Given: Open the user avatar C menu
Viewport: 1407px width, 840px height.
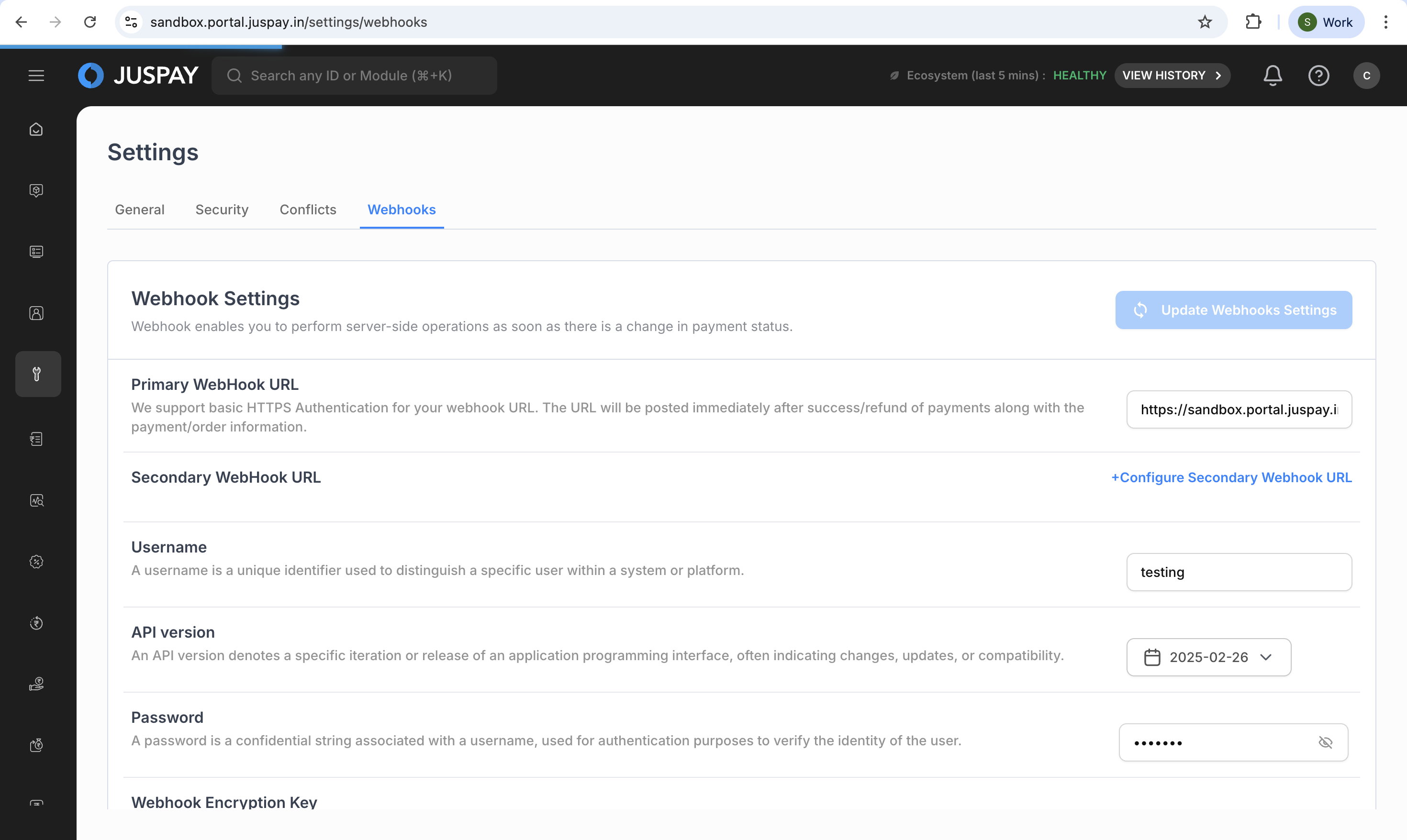Looking at the screenshot, I should (1366, 75).
